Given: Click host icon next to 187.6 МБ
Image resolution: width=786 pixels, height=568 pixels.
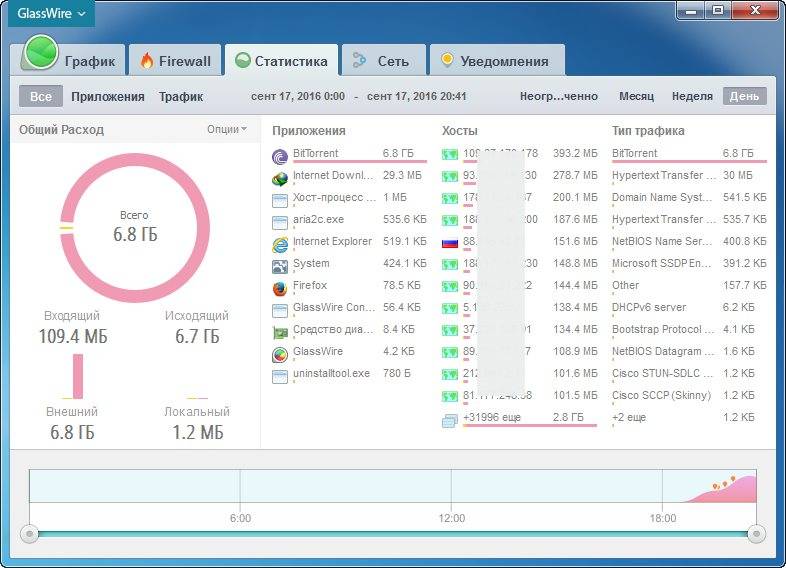Looking at the screenshot, I should click(x=450, y=221).
